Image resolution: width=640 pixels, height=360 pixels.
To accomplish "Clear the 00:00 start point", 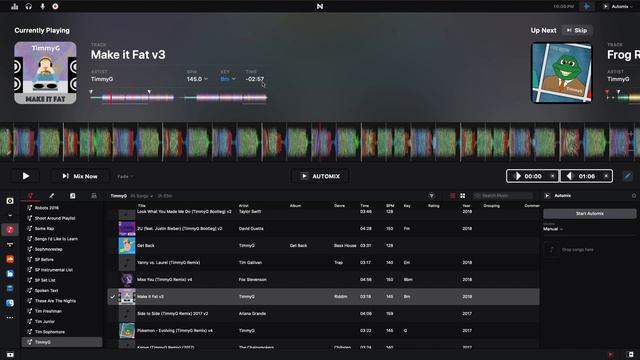I will [x=553, y=176].
